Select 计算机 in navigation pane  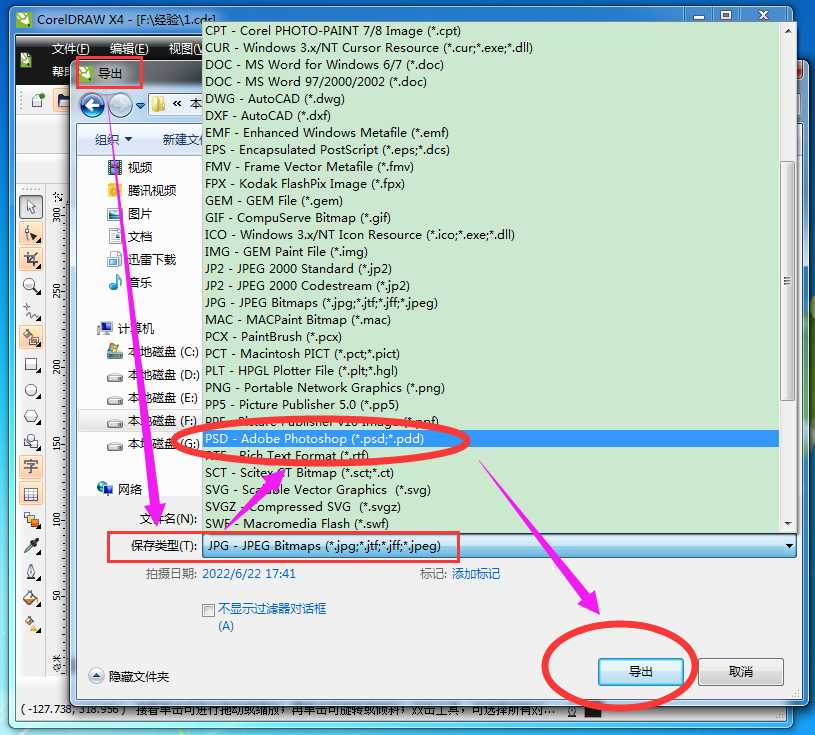[125, 329]
